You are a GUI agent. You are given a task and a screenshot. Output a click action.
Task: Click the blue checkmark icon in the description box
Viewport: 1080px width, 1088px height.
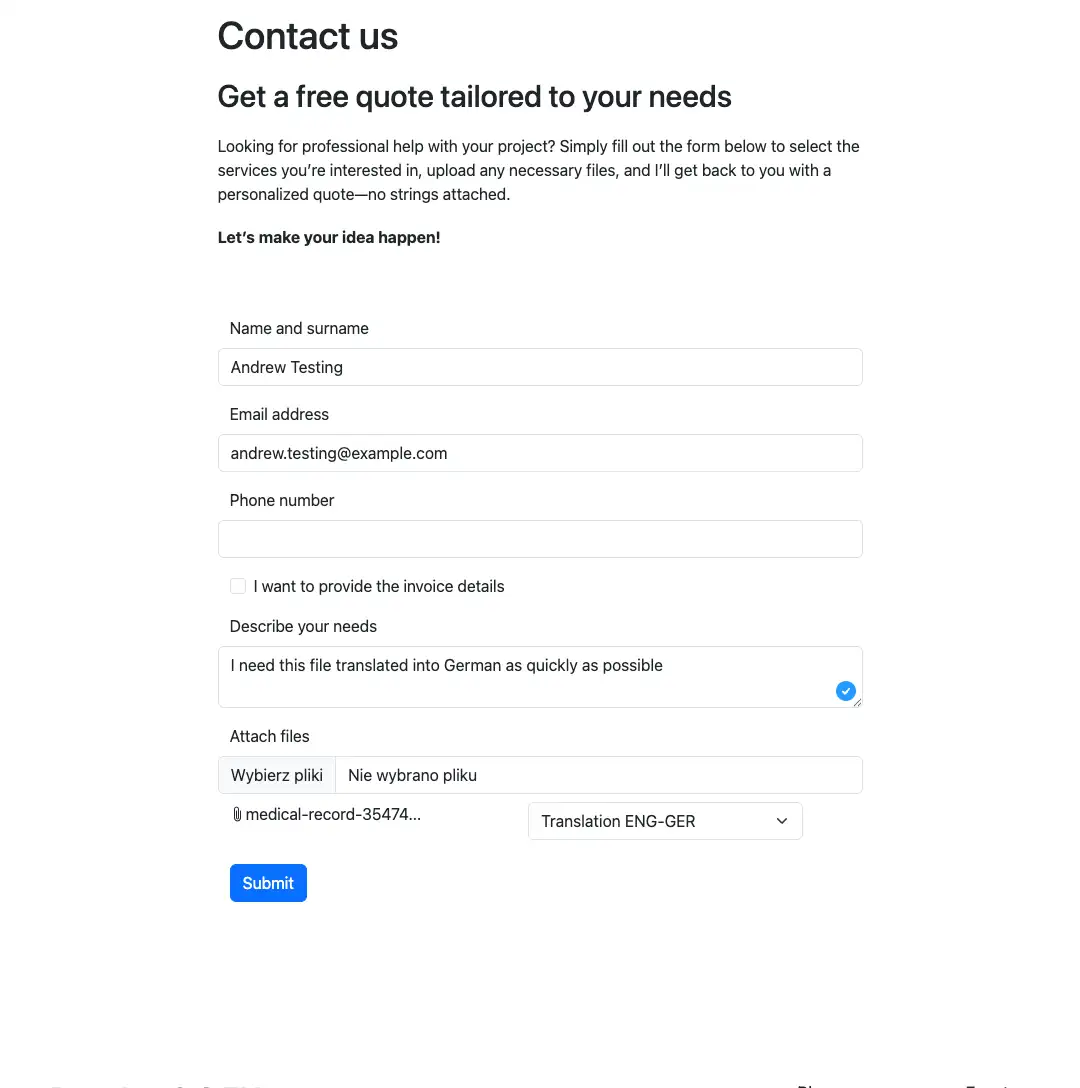[x=845, y=690]
